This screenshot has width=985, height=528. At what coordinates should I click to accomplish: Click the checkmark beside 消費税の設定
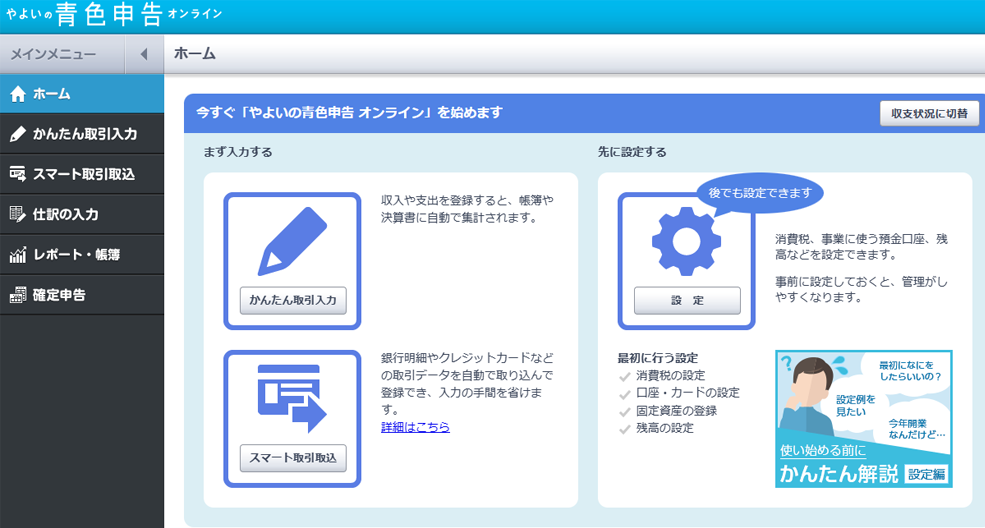click(624, 377)
